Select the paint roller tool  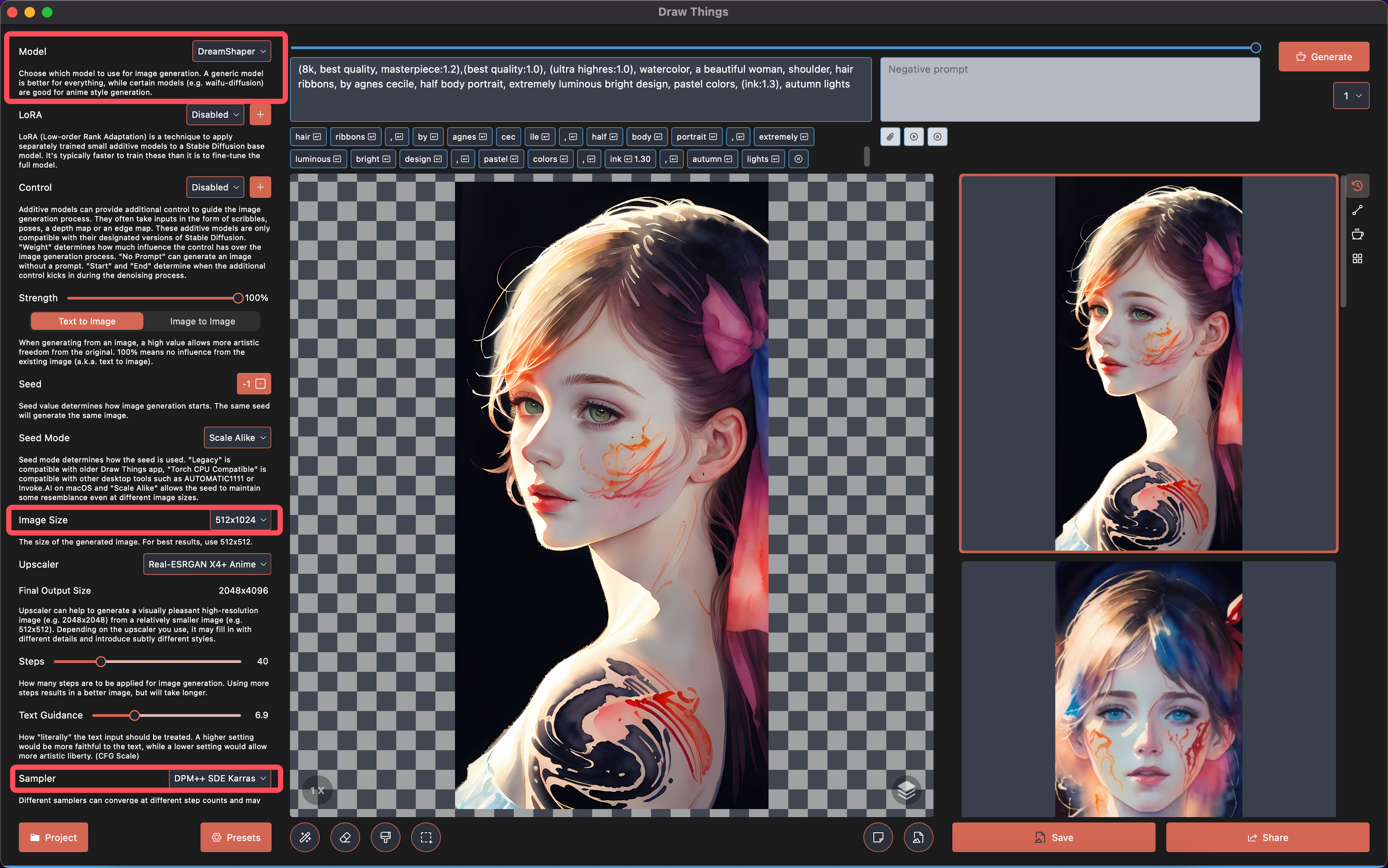click(x=385, y=837)
